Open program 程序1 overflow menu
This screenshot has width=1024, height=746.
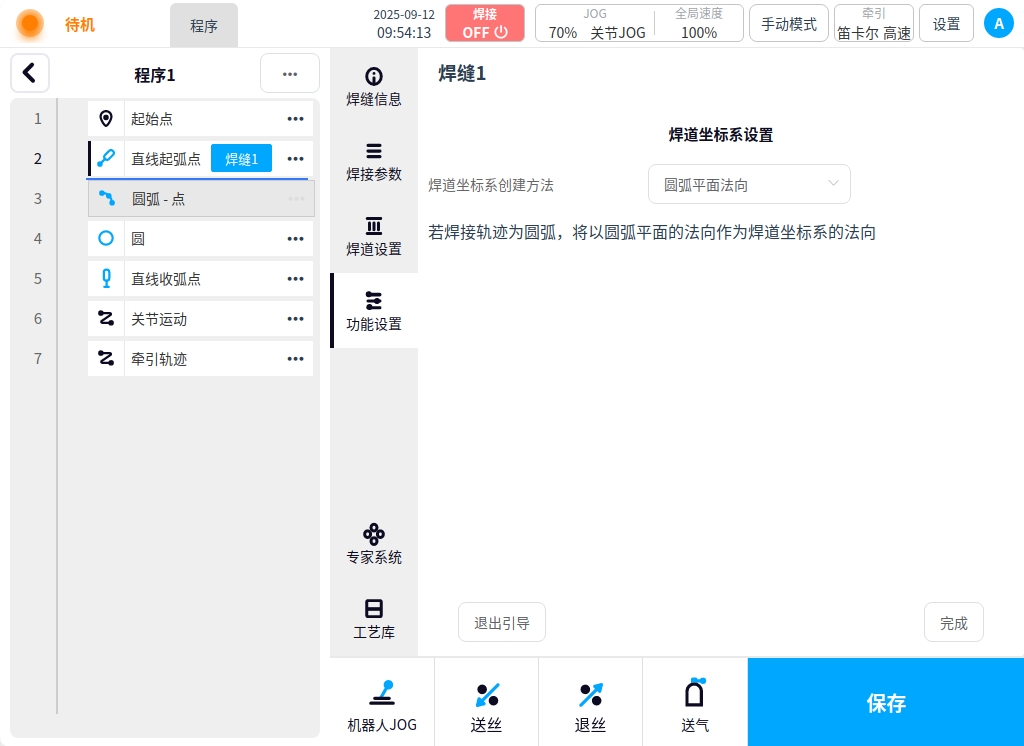290,74
